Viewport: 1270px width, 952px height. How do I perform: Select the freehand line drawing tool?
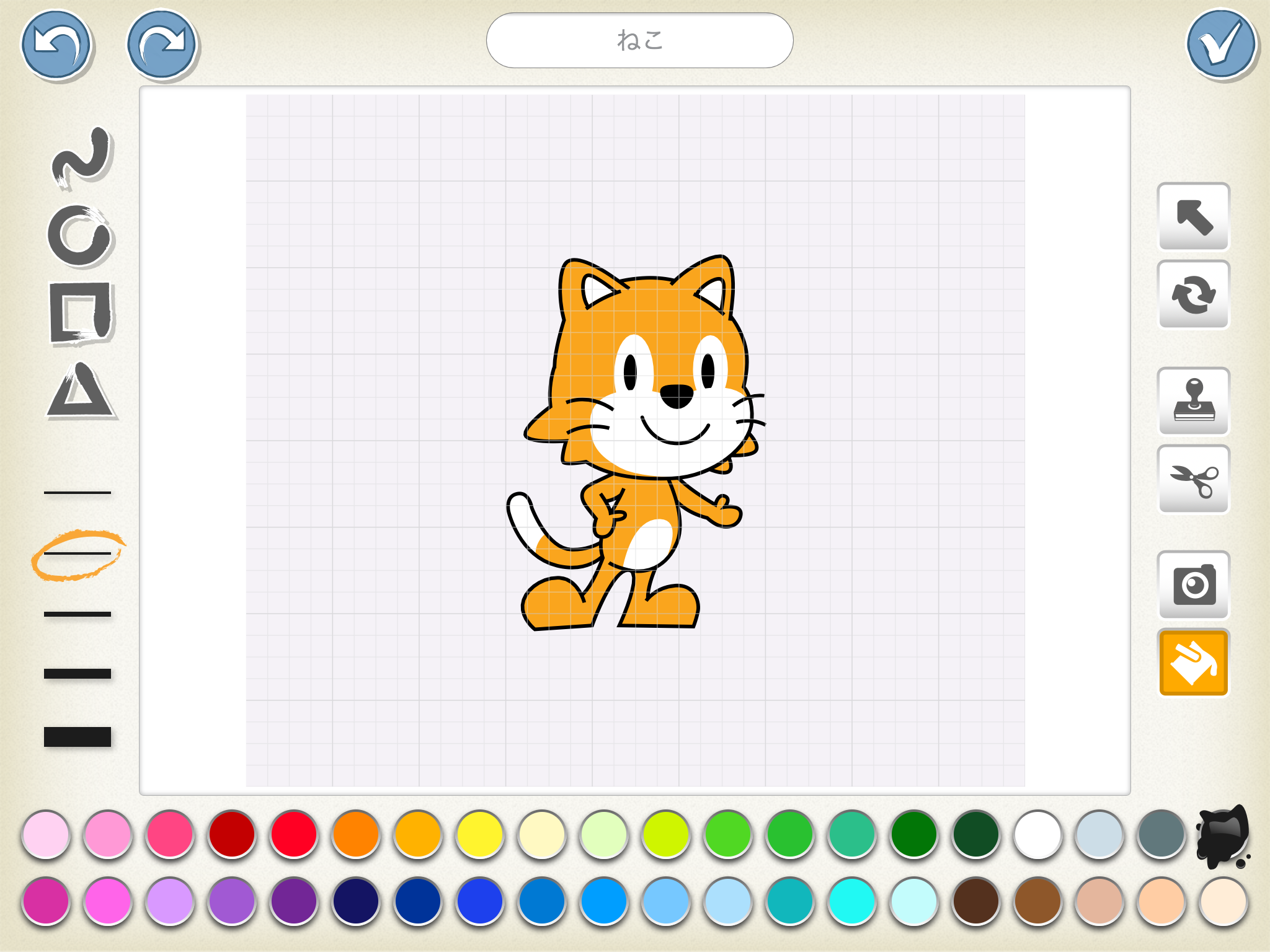point(81,157)
